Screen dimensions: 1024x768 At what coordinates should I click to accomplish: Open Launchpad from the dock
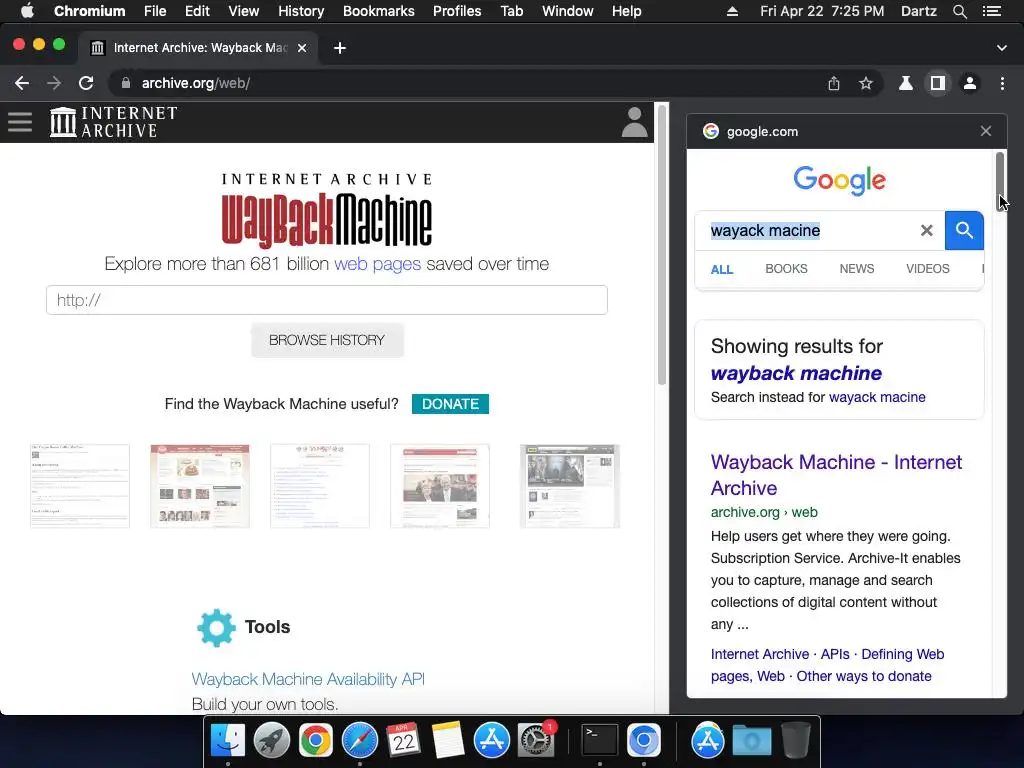(x=272, y=741)
